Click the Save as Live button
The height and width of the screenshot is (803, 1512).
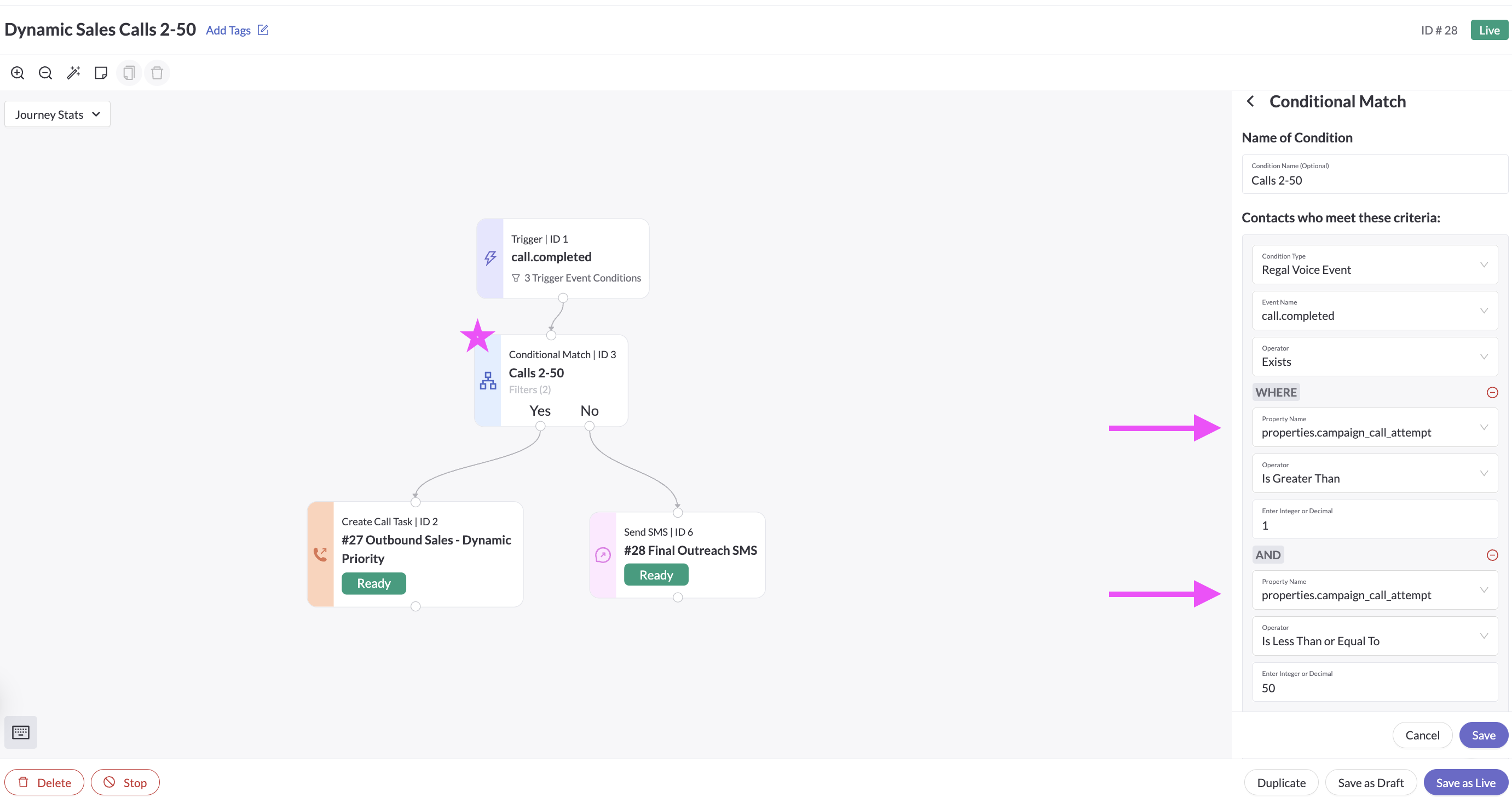click(1465, 782)
